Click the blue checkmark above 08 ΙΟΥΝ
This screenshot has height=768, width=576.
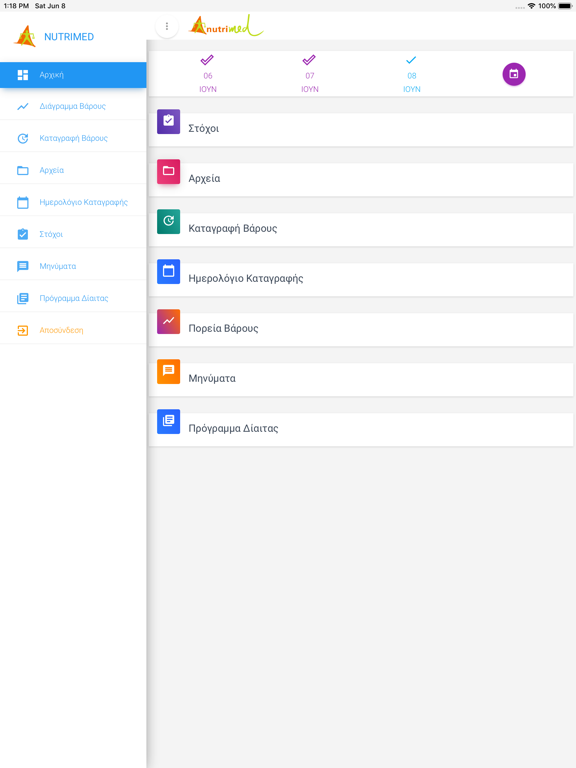coord(411,60)
